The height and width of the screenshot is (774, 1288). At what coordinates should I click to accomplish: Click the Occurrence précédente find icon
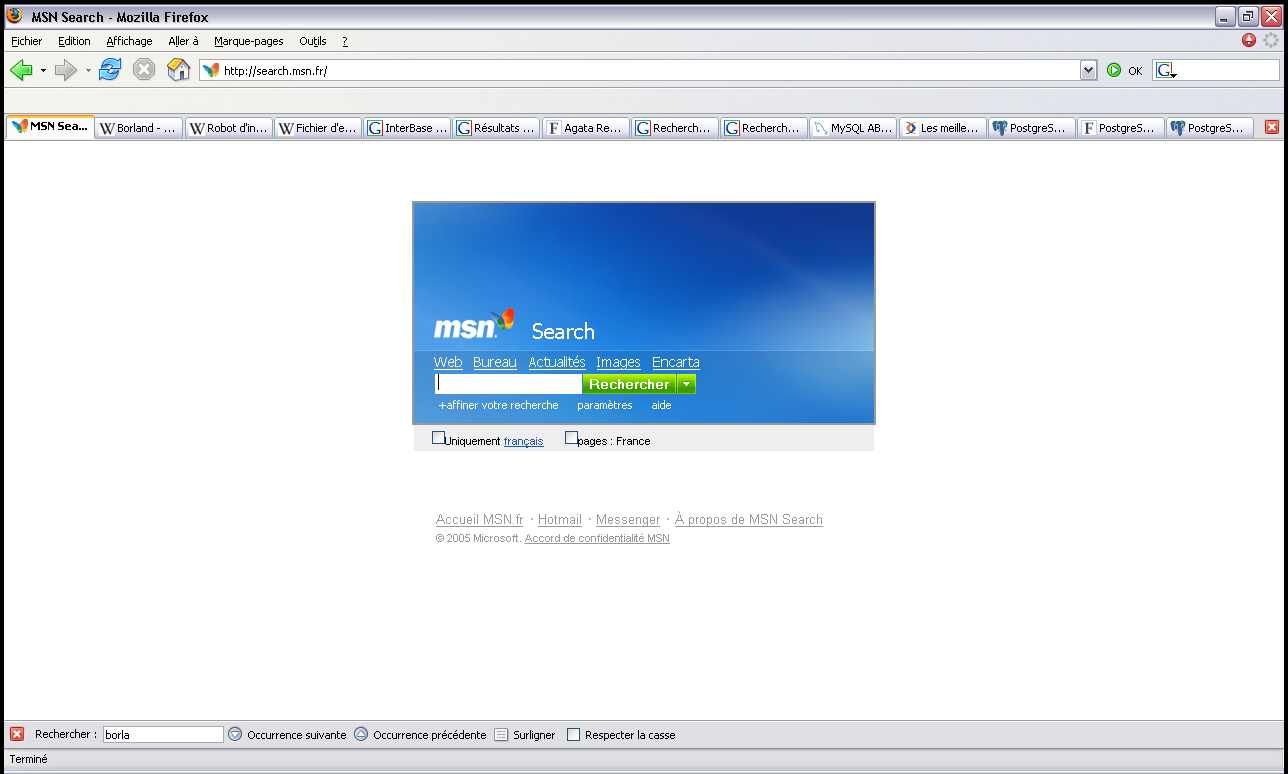coord(361,735)
